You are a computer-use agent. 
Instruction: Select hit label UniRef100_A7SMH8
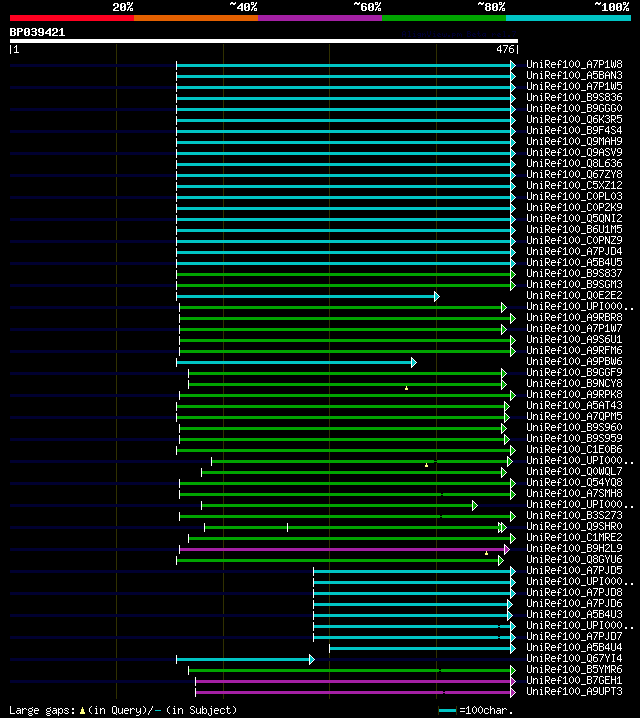[x=574, y=493]
